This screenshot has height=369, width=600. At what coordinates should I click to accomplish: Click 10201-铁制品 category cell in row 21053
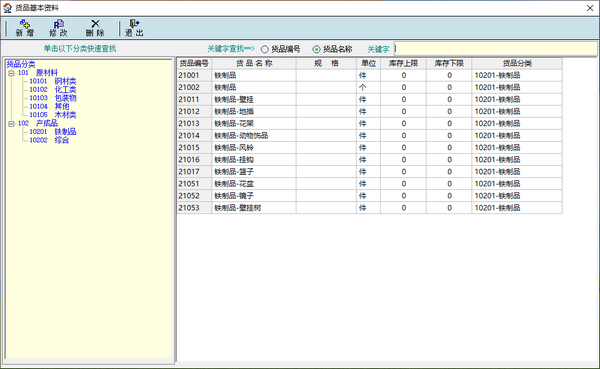click(x=517, y=208)
